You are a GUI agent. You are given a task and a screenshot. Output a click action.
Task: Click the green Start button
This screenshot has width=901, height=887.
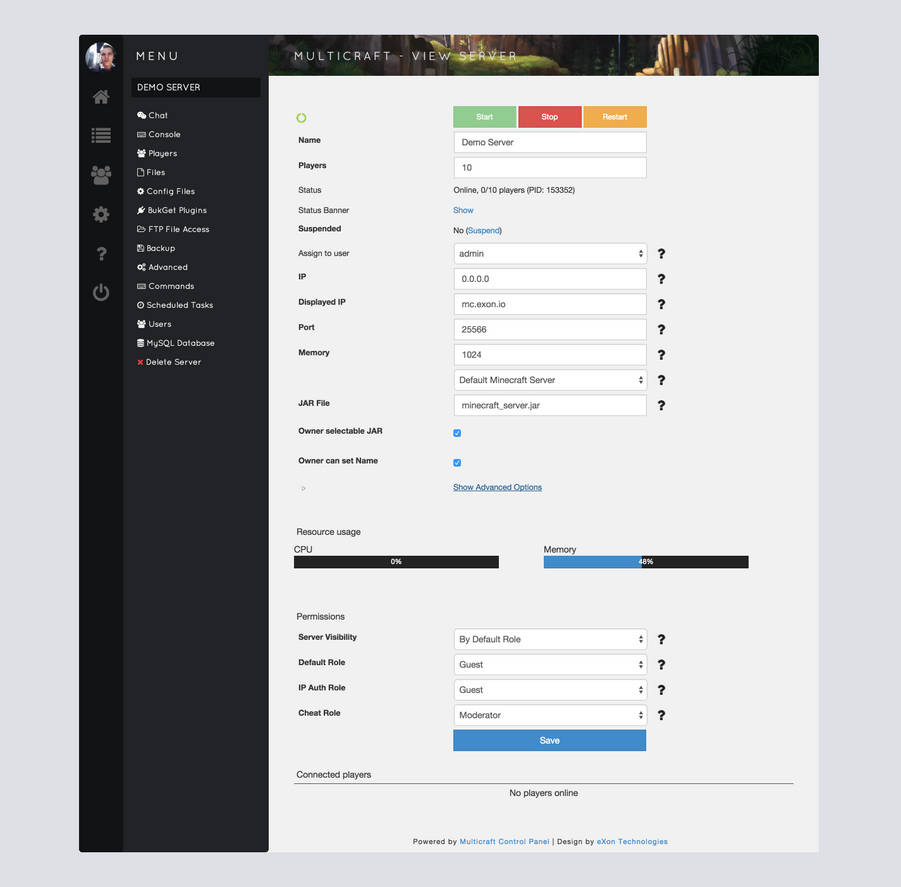484,117
